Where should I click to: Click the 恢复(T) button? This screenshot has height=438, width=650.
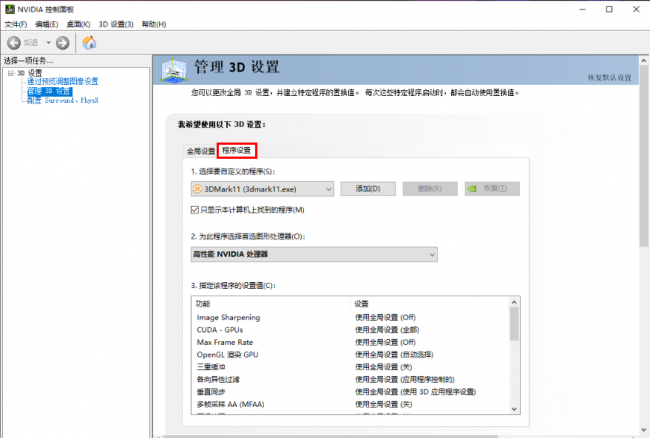click(x=492, y=189)
